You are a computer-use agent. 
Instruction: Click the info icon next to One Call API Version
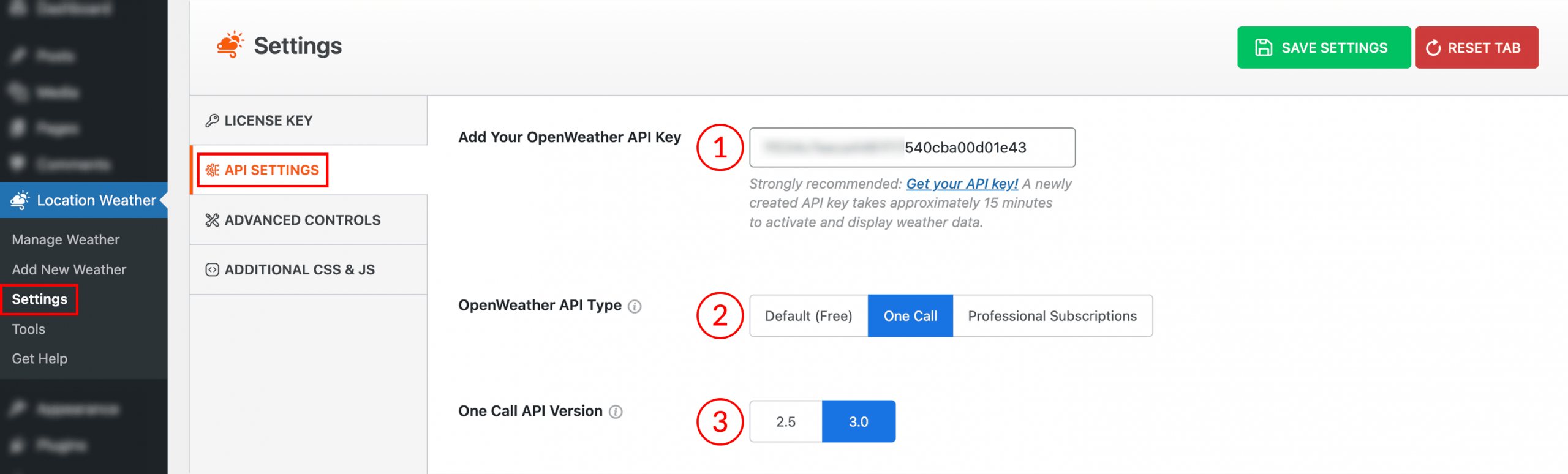point(616,412)
